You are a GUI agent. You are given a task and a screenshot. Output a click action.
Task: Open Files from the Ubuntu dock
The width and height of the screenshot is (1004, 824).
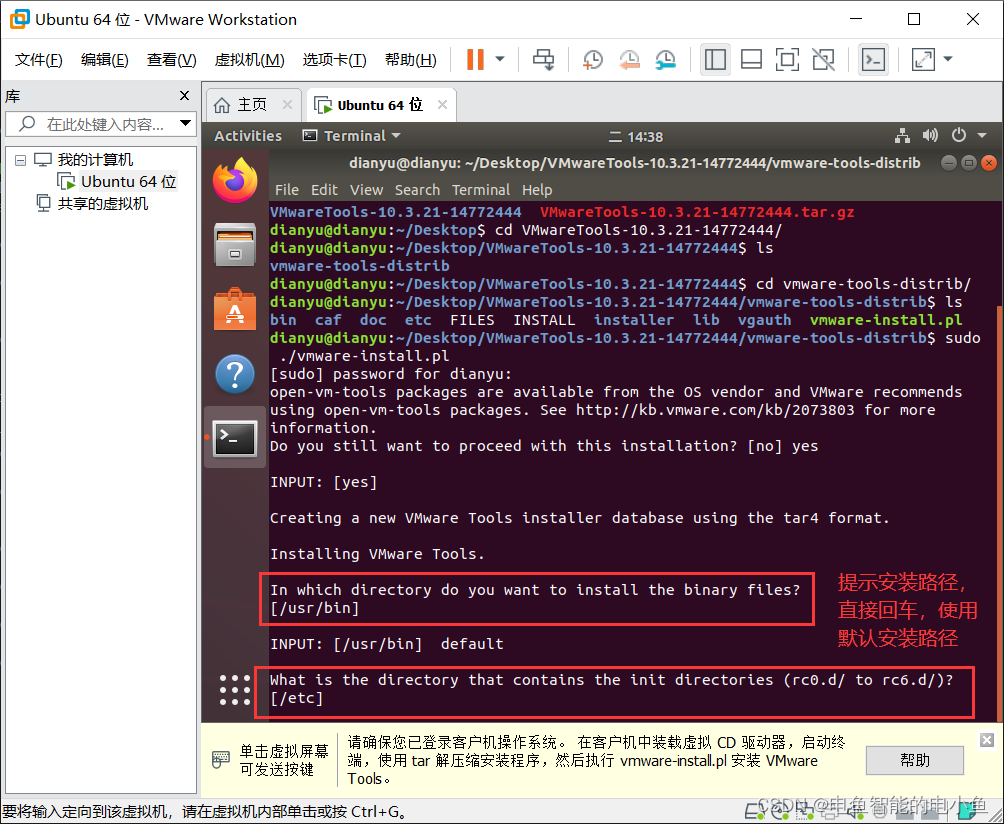[235, 244]
